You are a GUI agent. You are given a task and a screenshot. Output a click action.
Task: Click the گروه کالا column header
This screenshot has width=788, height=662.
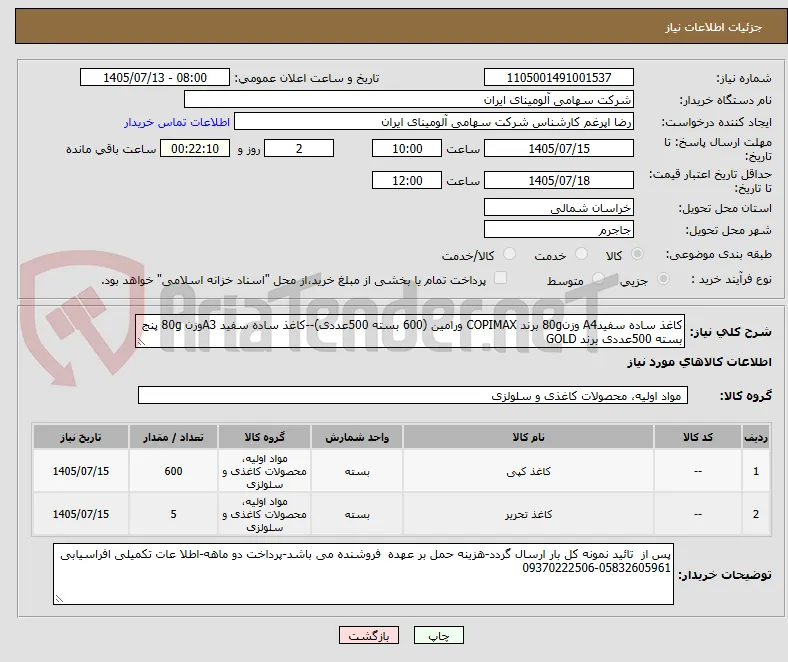(x=264, y=437)
